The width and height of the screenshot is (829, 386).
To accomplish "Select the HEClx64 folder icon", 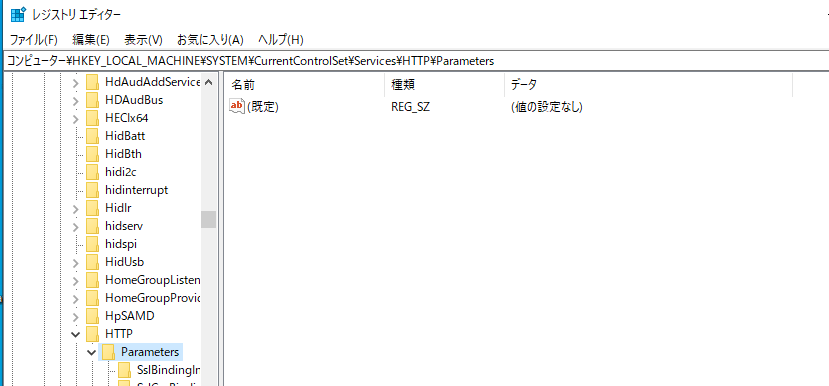I will coord(93,118).
